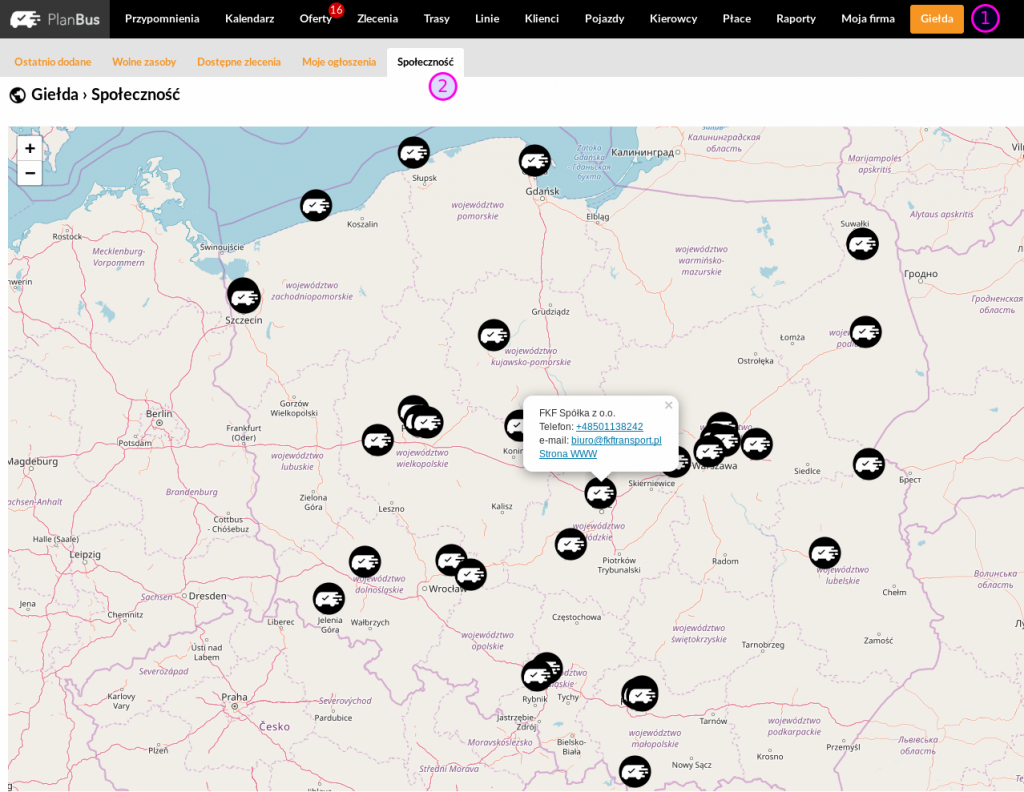
Task: Select the bus marker near Piotrków Trybunalski
Action: pos(571,543)
